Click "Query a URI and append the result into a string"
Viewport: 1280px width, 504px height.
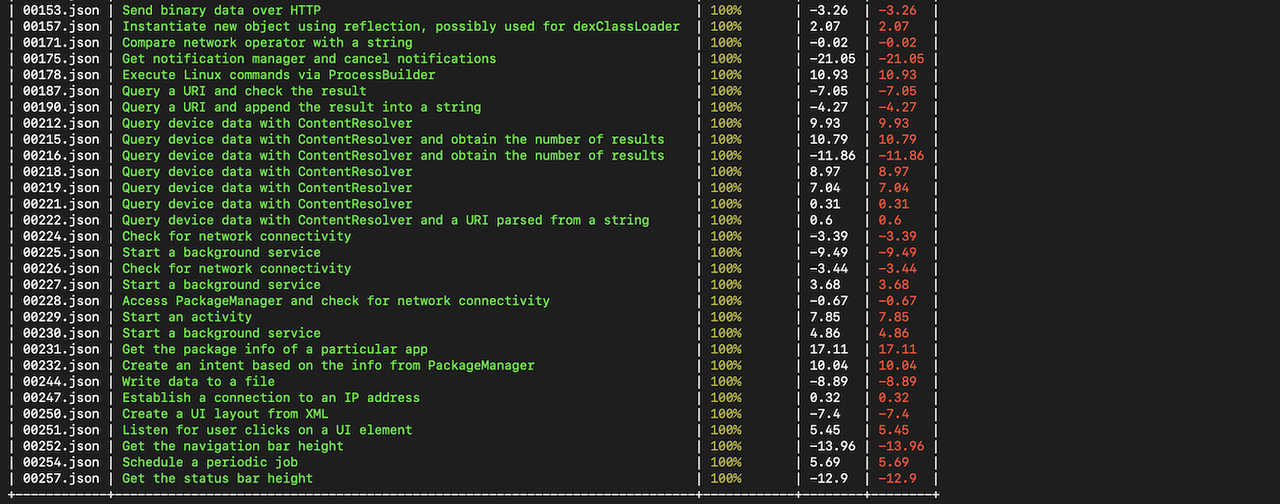(x=301, y=107)
